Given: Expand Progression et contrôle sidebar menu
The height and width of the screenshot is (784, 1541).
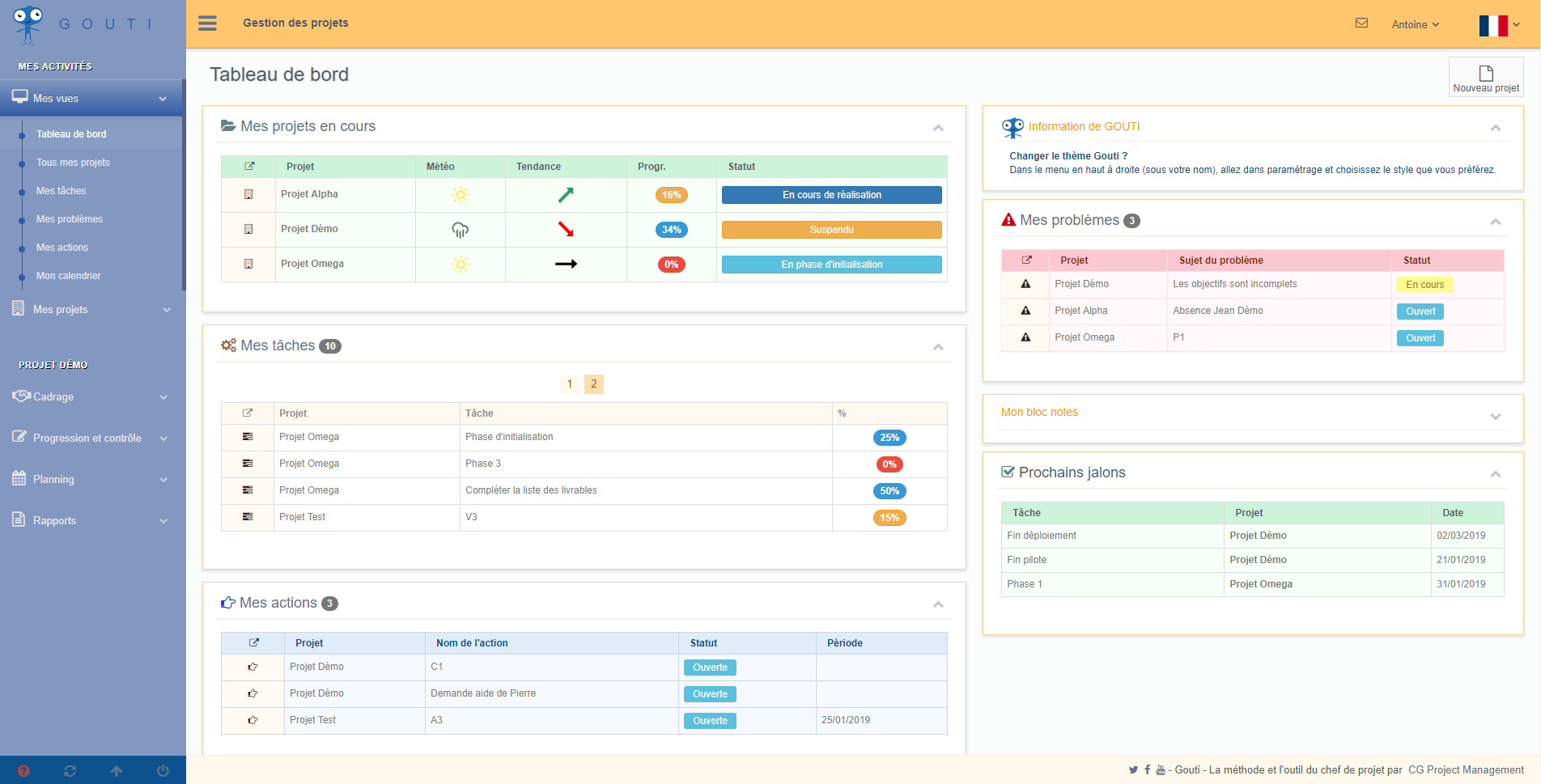Looking at the screenshot, I should click(x=91, y=439).
